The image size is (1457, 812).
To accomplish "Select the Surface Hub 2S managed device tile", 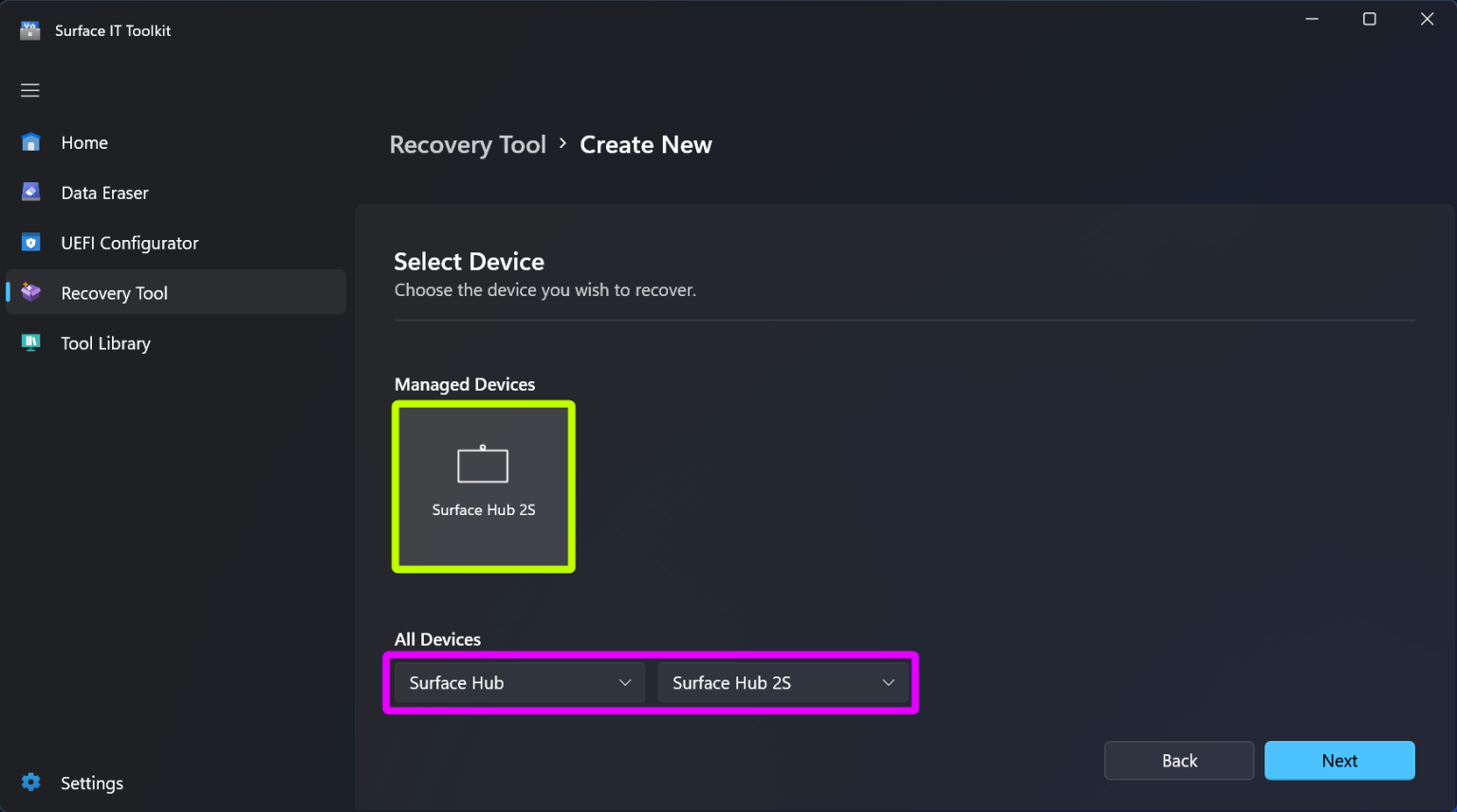I will (483, 487).
